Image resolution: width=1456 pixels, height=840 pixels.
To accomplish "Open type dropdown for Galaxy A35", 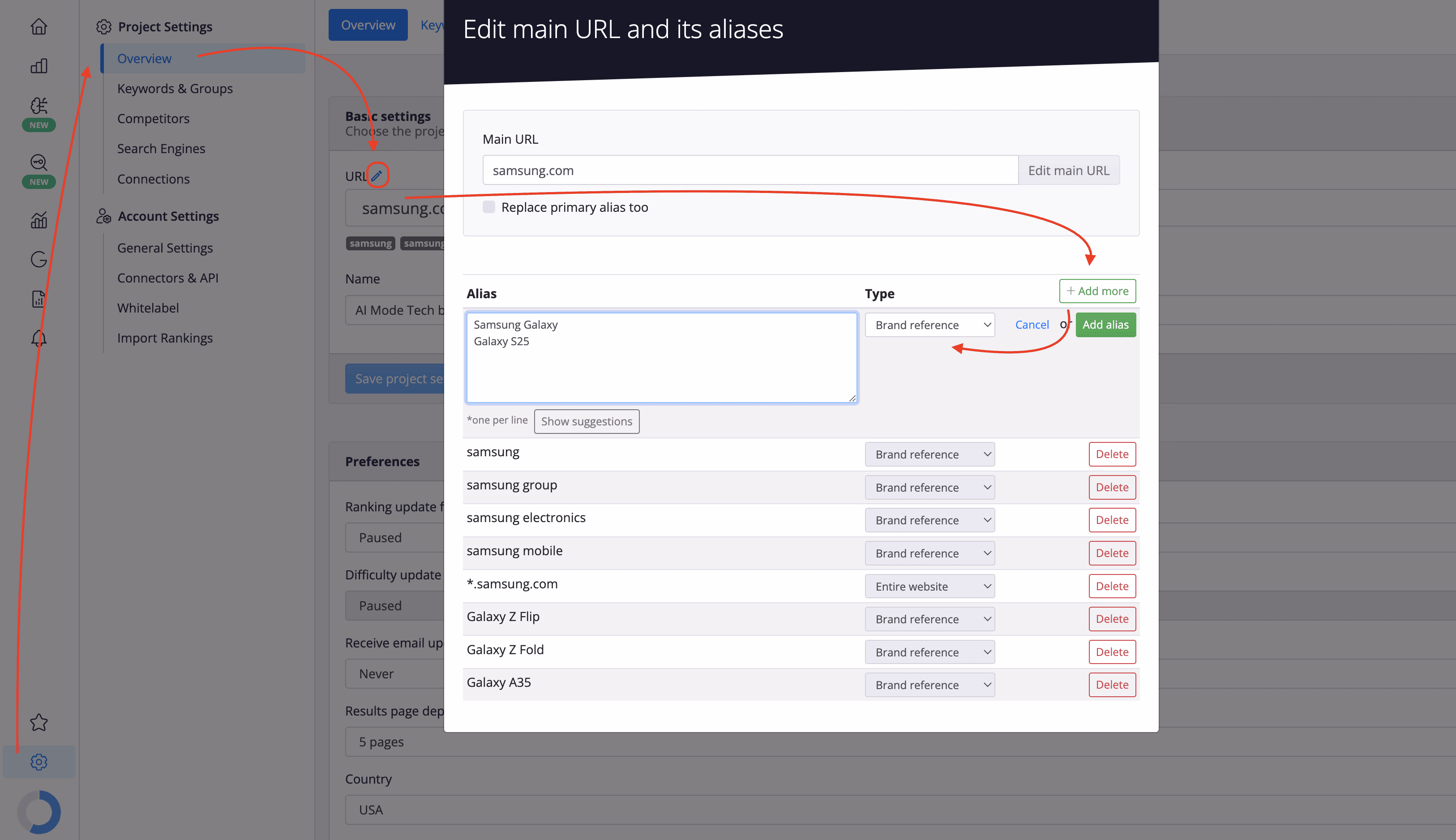I will point(930,685).
